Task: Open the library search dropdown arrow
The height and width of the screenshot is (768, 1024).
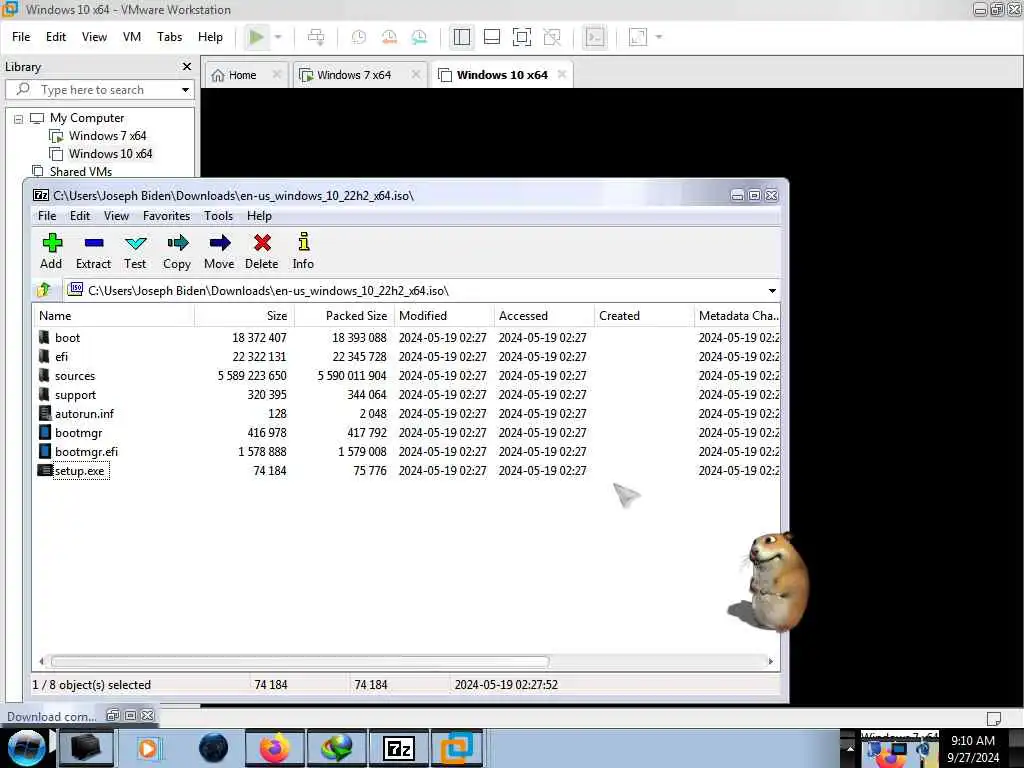Action: tap(185, 89)
